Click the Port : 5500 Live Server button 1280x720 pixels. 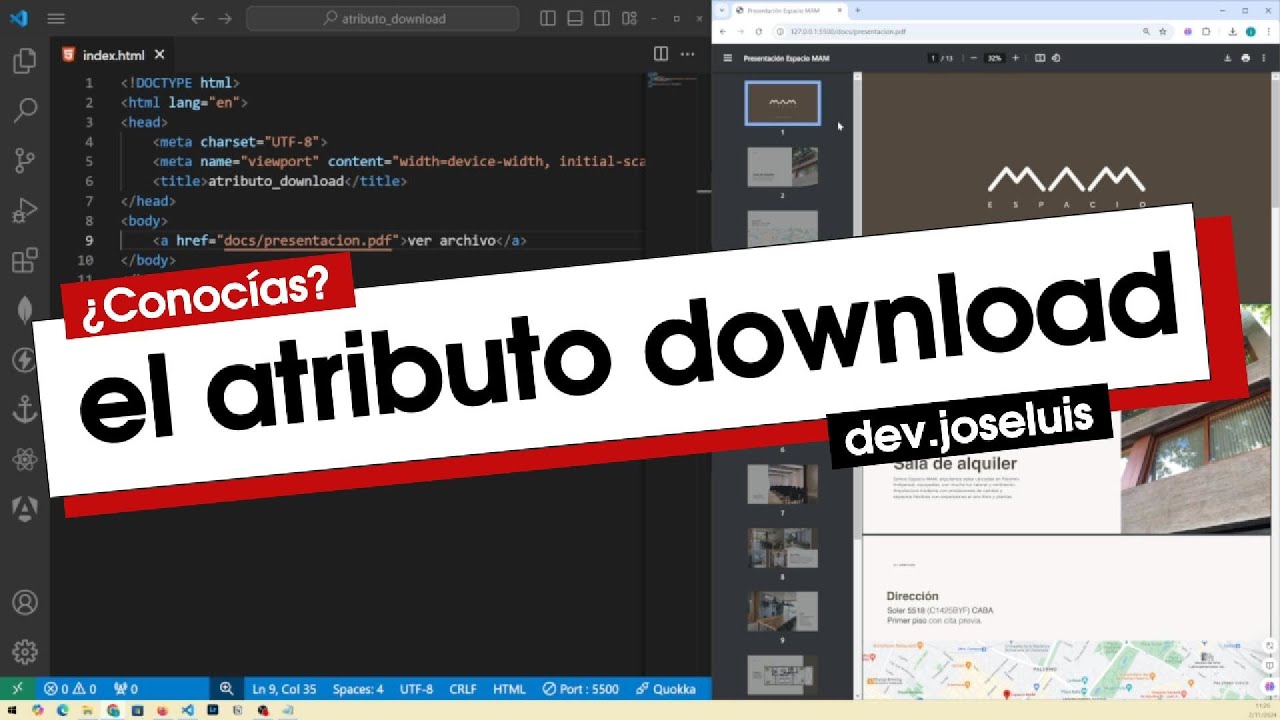tap(581, 689)
